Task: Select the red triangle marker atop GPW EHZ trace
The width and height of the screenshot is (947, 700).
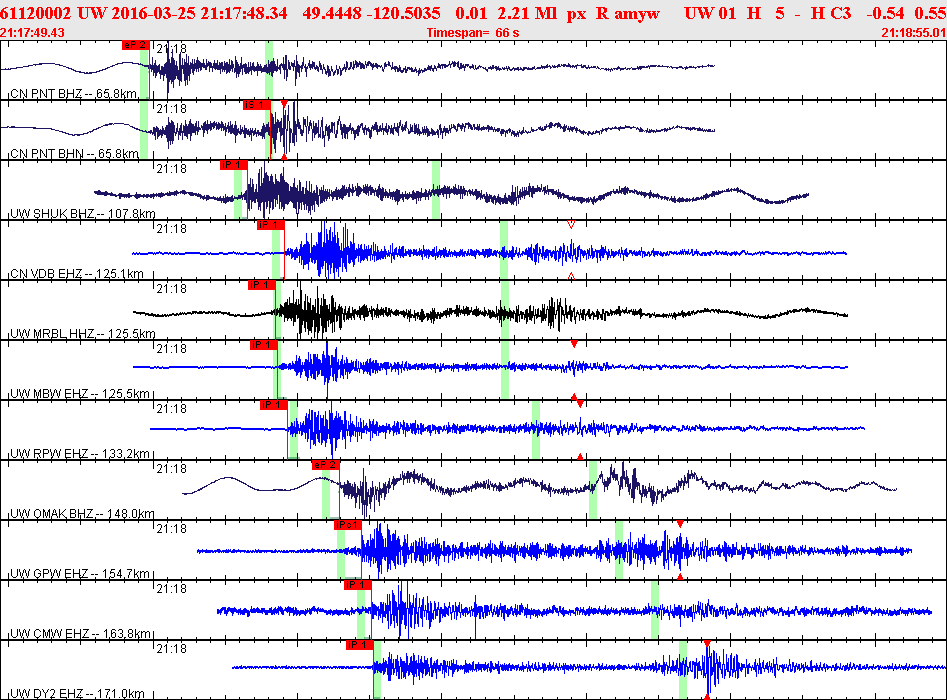Action: (680, 524)
